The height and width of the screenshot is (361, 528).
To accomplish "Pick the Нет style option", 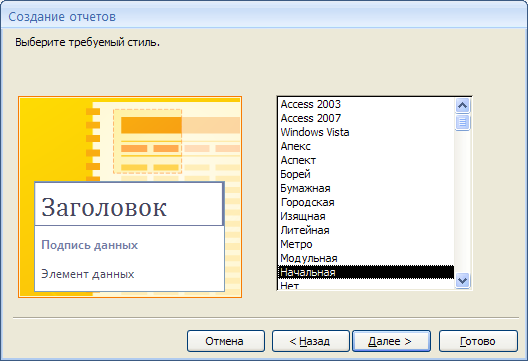I will click(366, 285).
